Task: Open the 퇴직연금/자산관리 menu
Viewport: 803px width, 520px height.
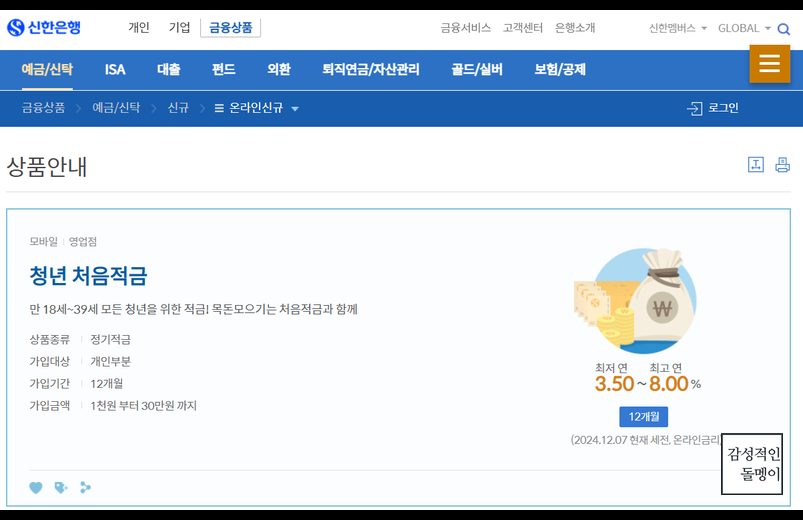Action: (x=371, y=69)
